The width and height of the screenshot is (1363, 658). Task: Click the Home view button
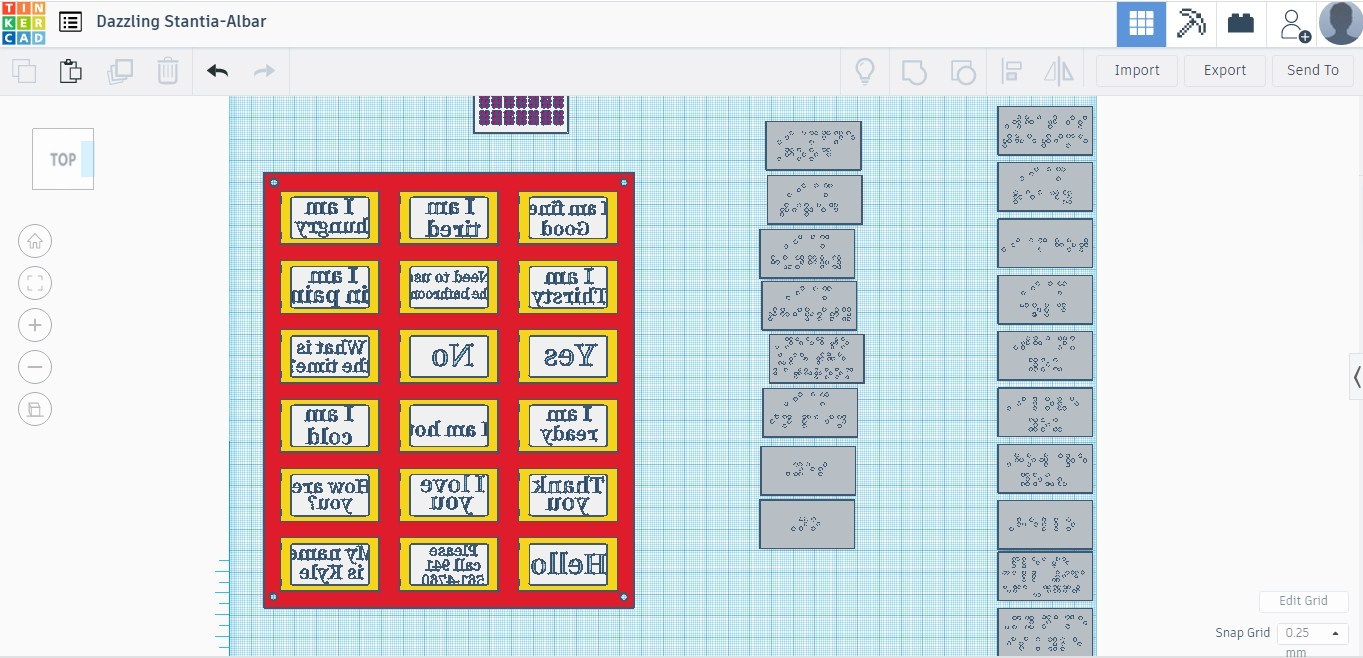tap(35, 241)
